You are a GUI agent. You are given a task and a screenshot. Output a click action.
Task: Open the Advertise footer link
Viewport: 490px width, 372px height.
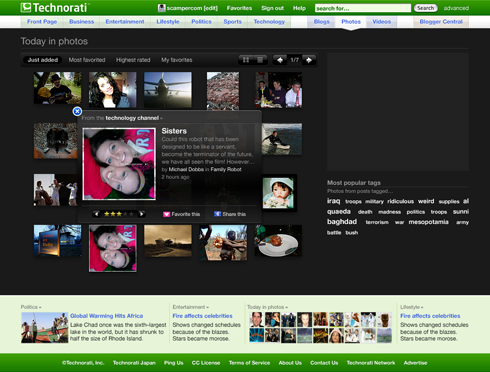415,363
